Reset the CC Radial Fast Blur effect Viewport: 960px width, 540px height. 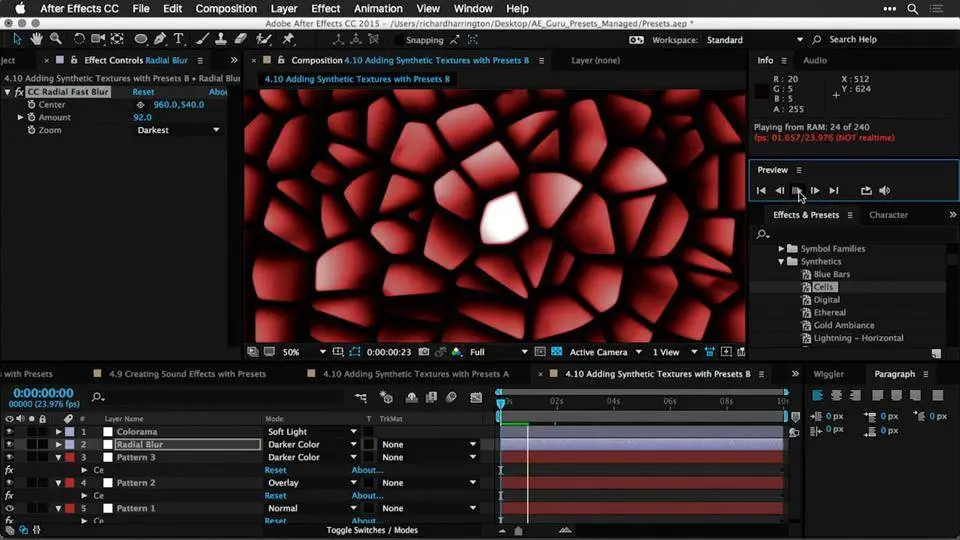coord(143,92)
